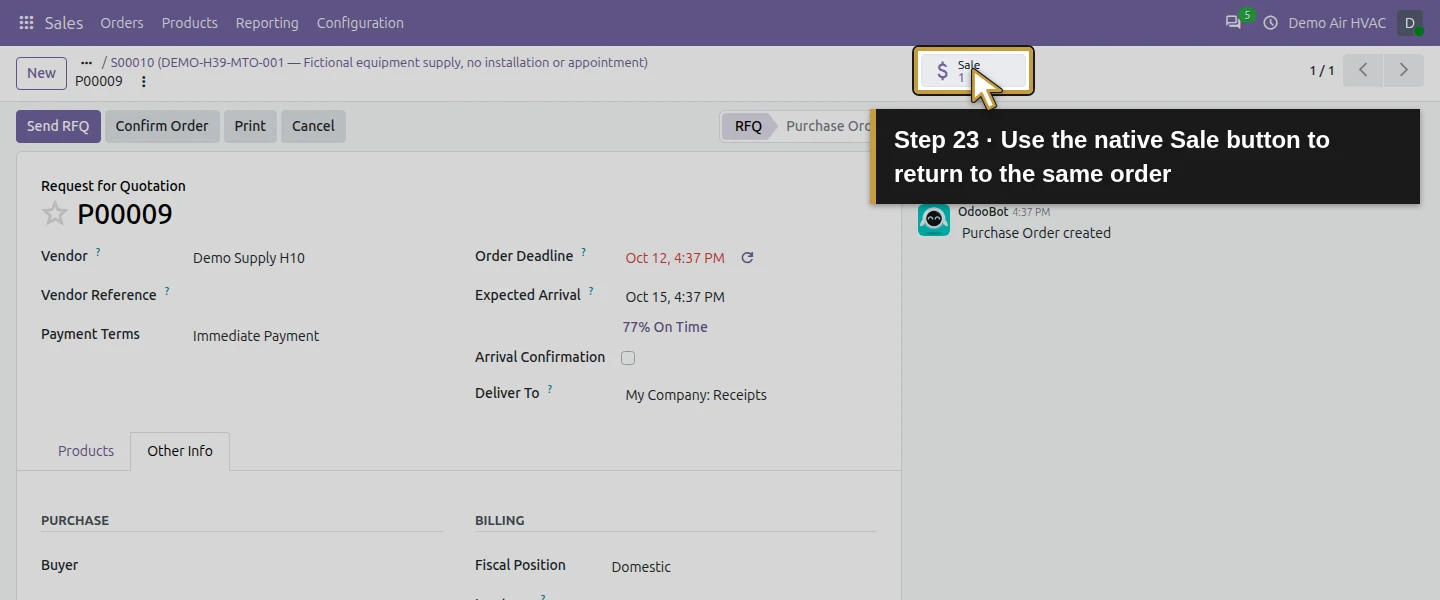Open the activities clock icon
The height and width of the screenshot is (600, 1440).
pyautogui.click(x=1270, y=22)
